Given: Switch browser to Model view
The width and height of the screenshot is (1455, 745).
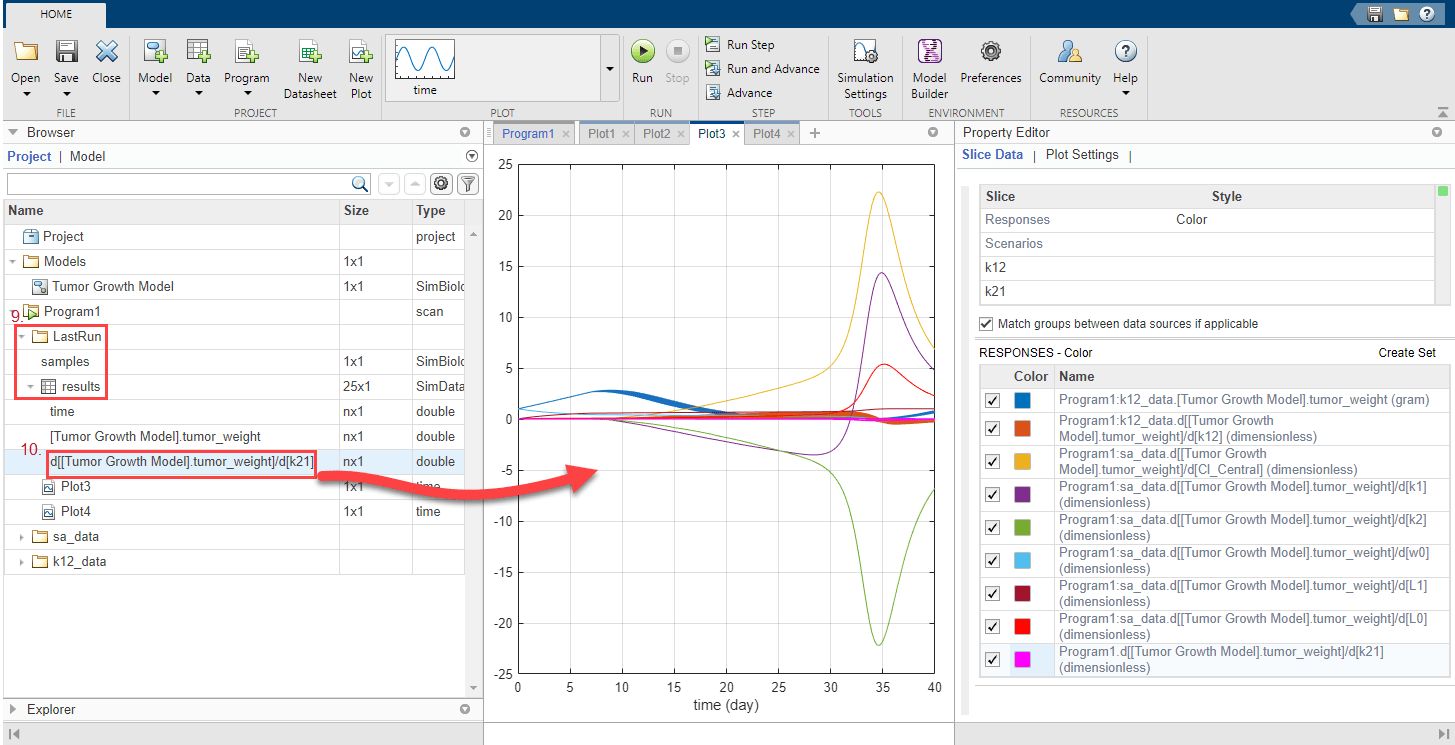Looking at the screenshot, I should 87,156.
